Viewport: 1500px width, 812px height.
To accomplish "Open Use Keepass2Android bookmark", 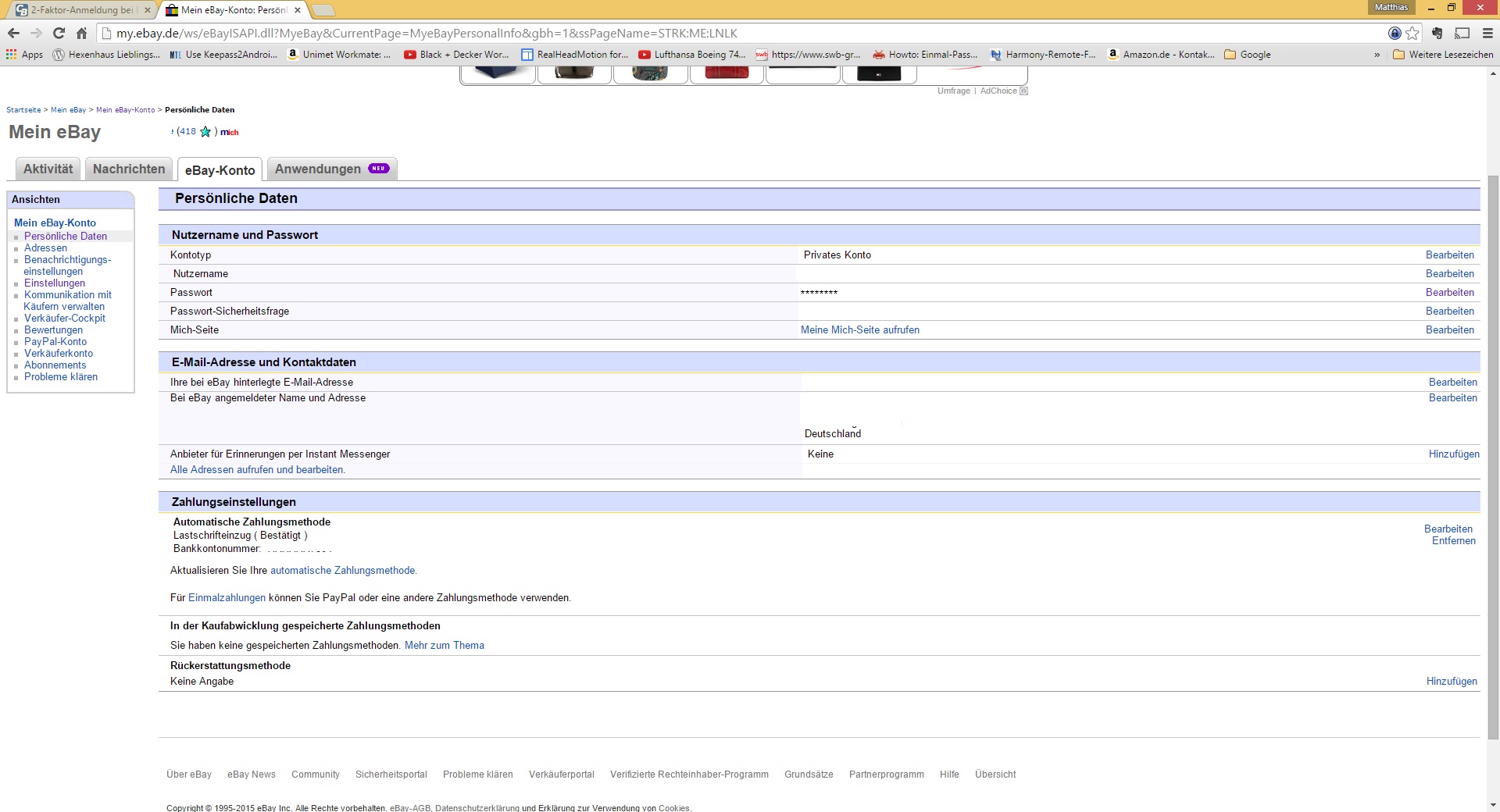I will coord(223,55).
